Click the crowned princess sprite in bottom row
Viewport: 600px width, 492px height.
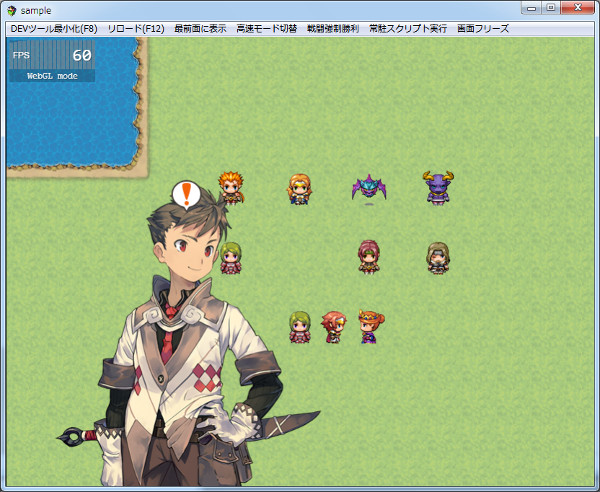(x=370, y=326)
